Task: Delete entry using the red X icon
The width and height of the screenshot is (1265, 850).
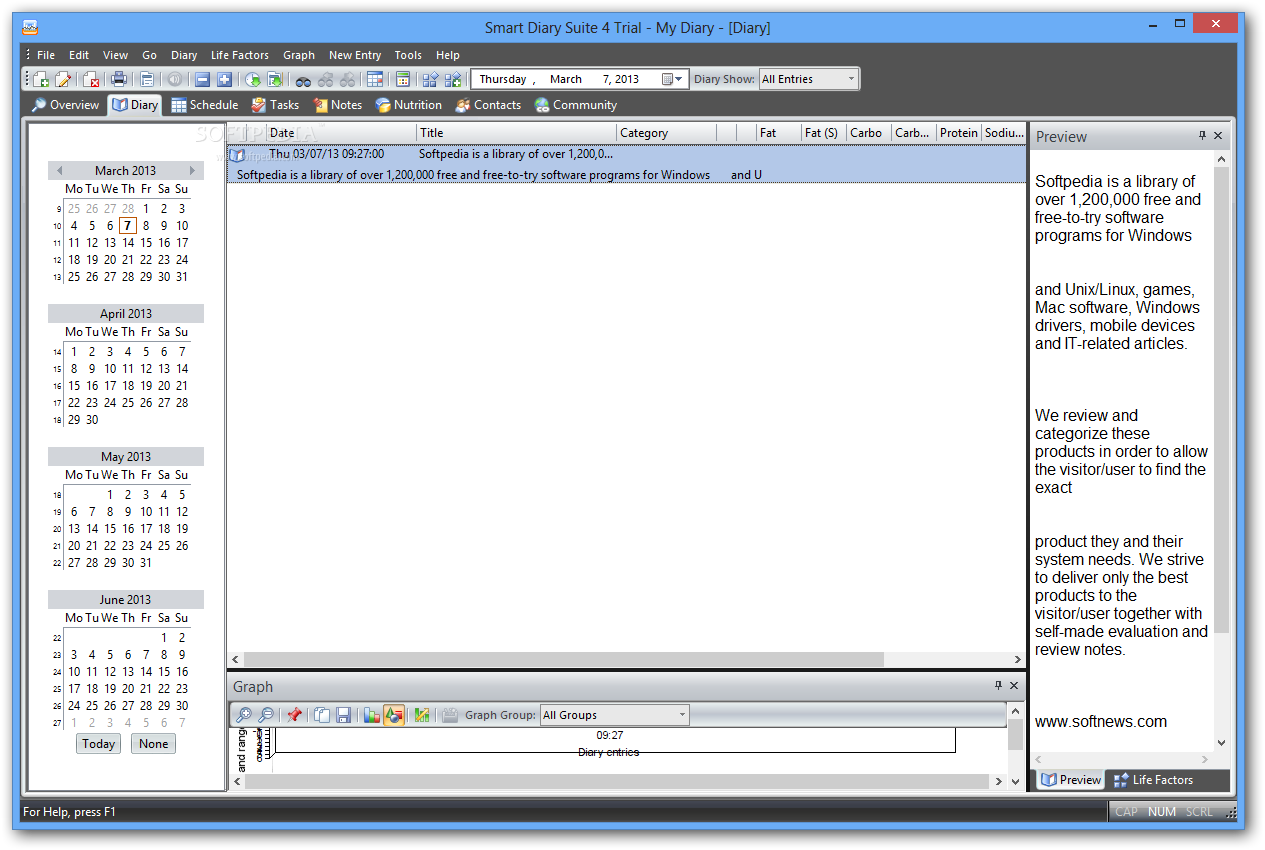Action: [91, 80]
